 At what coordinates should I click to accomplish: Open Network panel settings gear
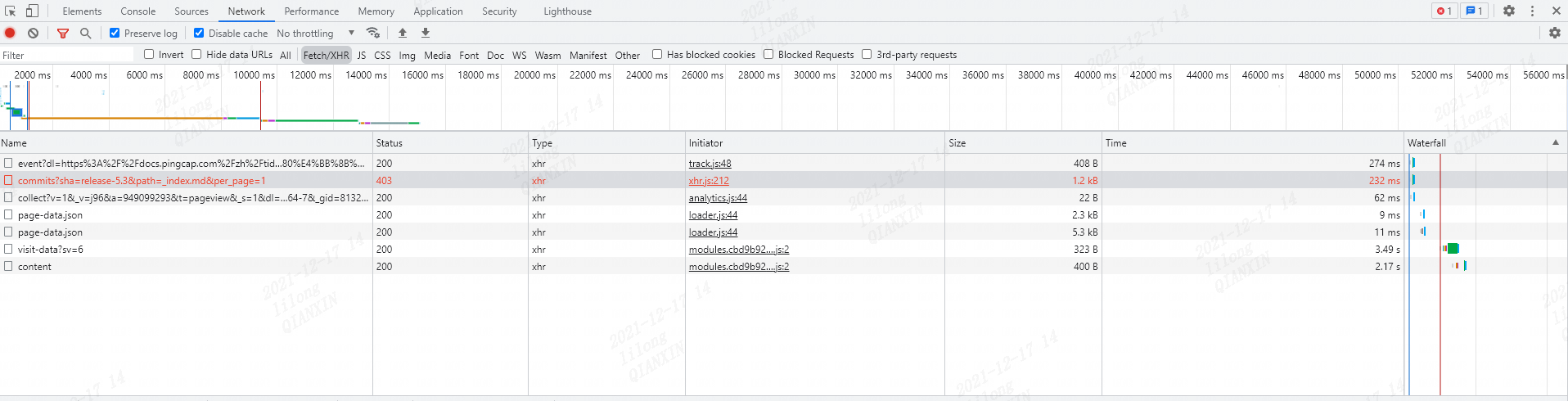(x=1555, y=33)
